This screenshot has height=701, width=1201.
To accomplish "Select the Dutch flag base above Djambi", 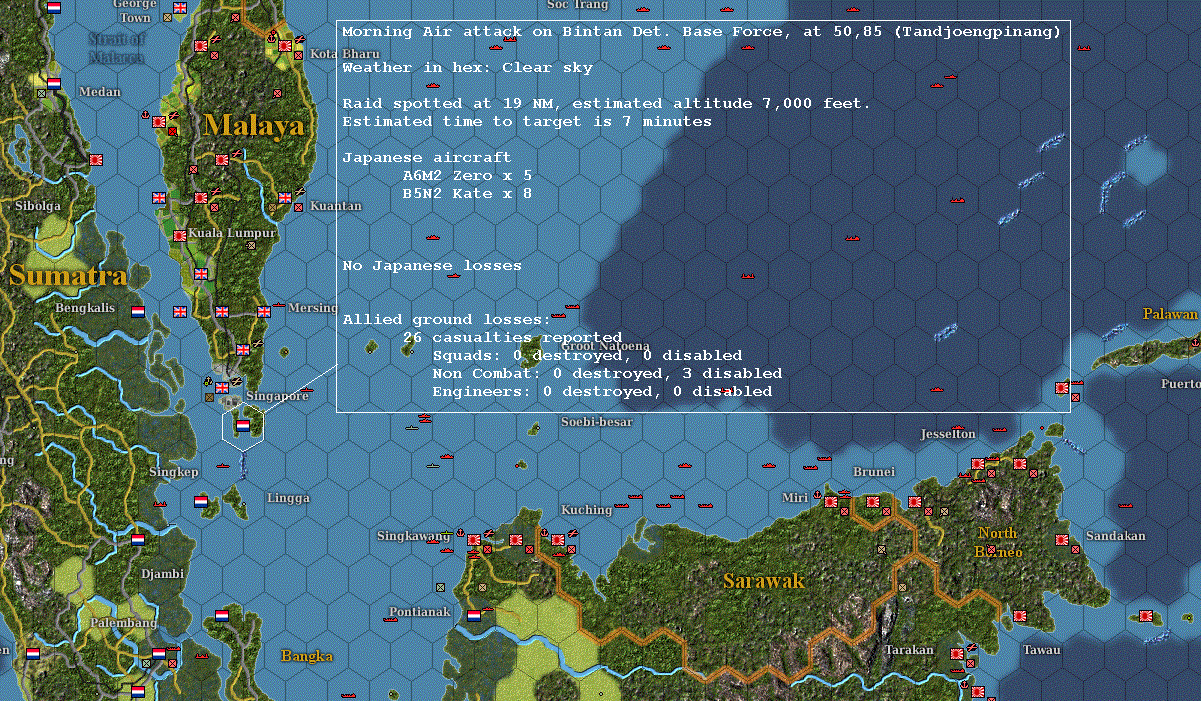I will point(138,539).
